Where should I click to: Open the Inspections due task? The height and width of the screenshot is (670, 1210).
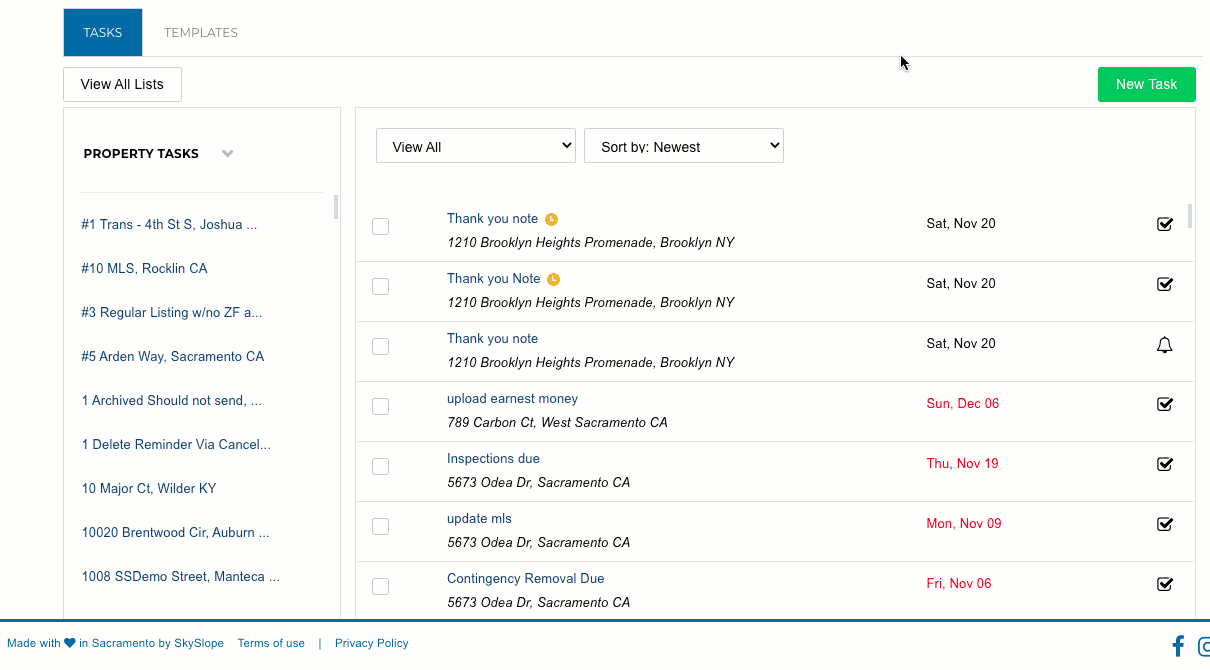pos(493,459)
